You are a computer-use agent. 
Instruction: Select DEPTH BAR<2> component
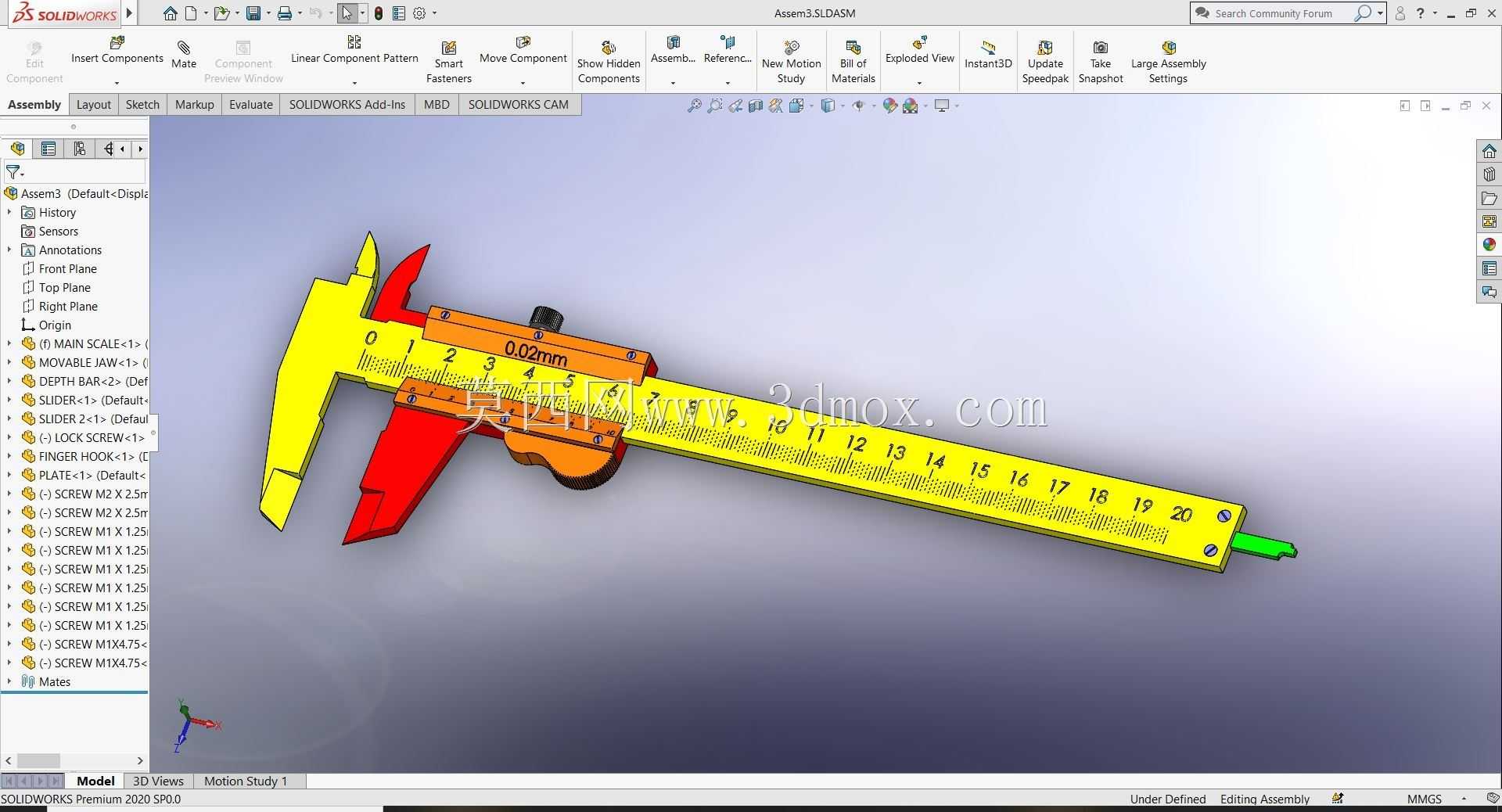(84, 381)
